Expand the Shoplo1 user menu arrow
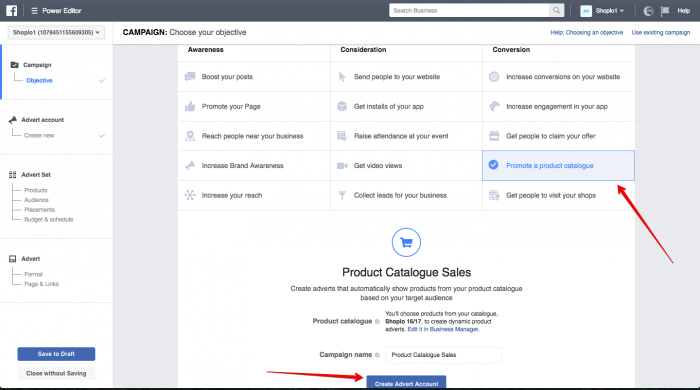 click(622, 11)
